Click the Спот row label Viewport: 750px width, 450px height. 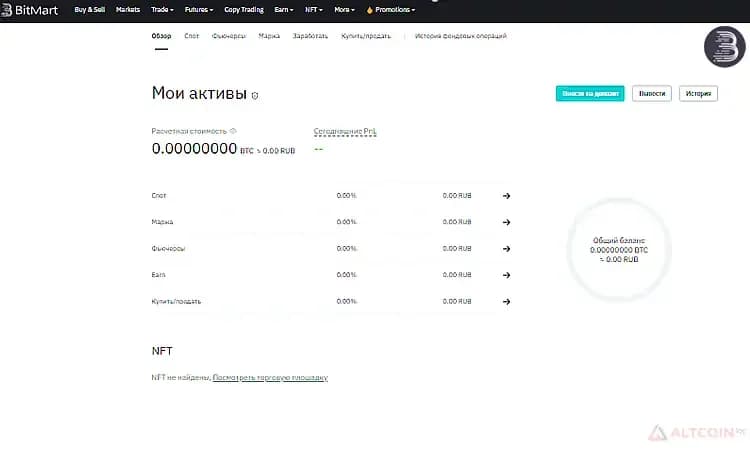point(159,196)
